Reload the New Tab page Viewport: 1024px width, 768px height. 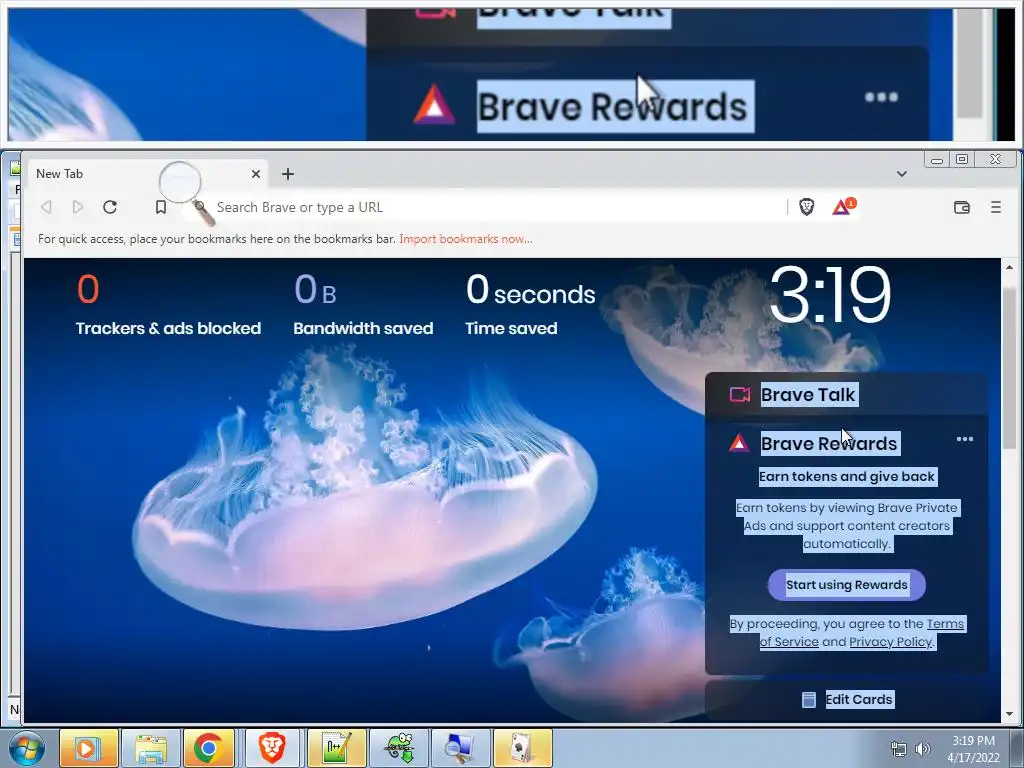click(x=110, y=207)
